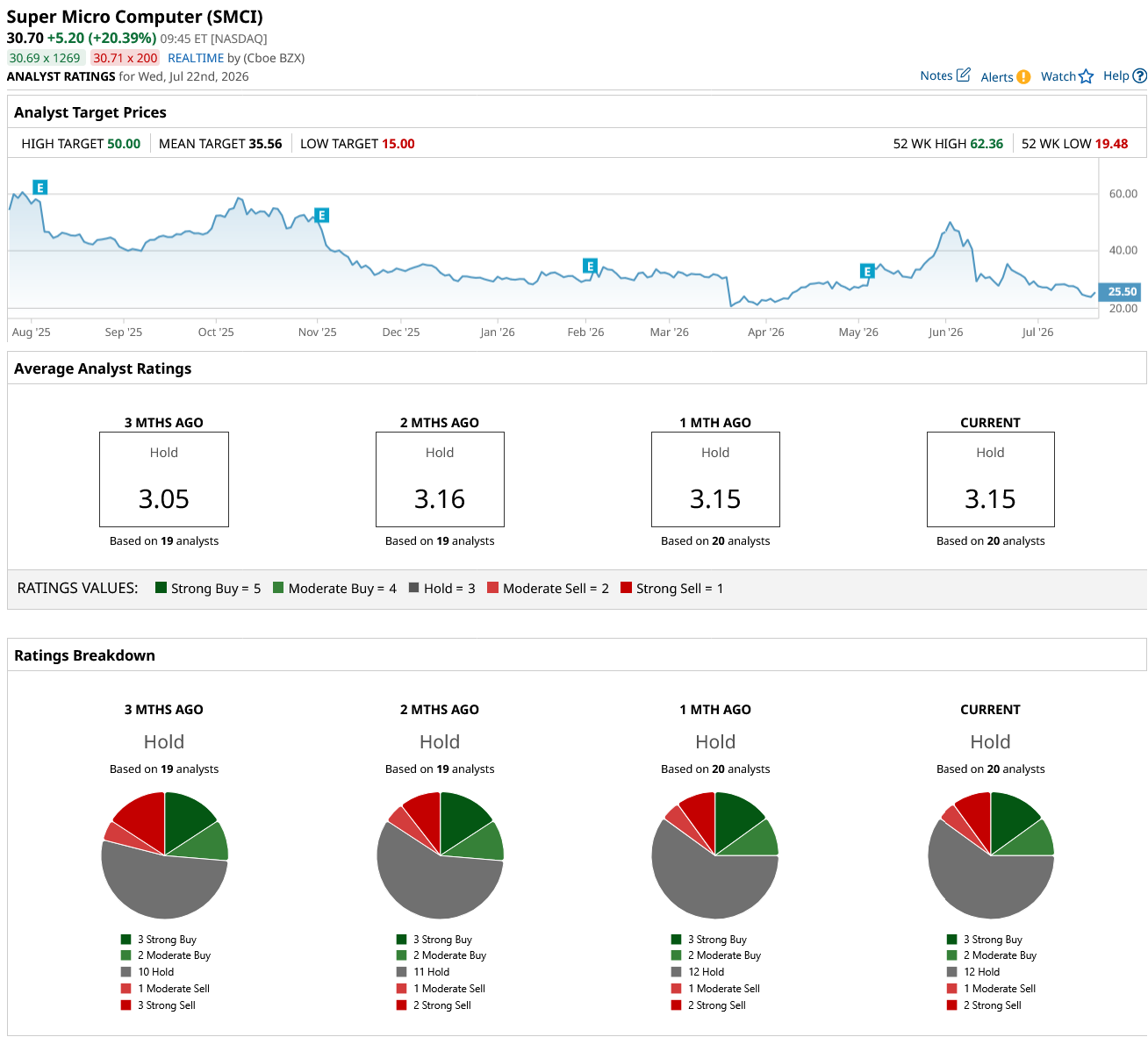The width and height of the screenshot is (1148, 1037).
Task: Open the Notes link
Action: coord(936,75)
